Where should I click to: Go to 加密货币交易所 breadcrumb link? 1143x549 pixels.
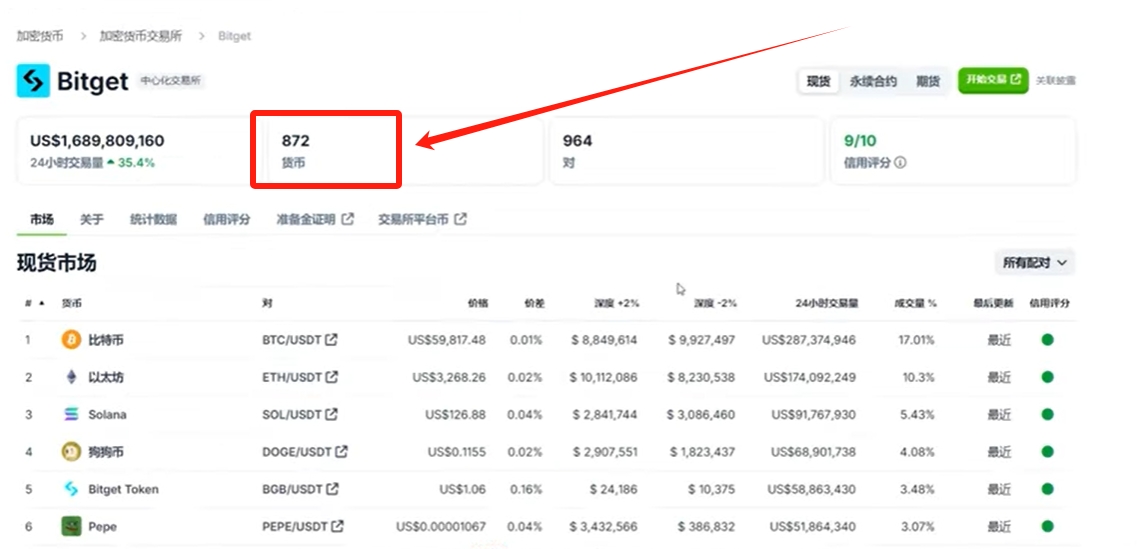141,36
